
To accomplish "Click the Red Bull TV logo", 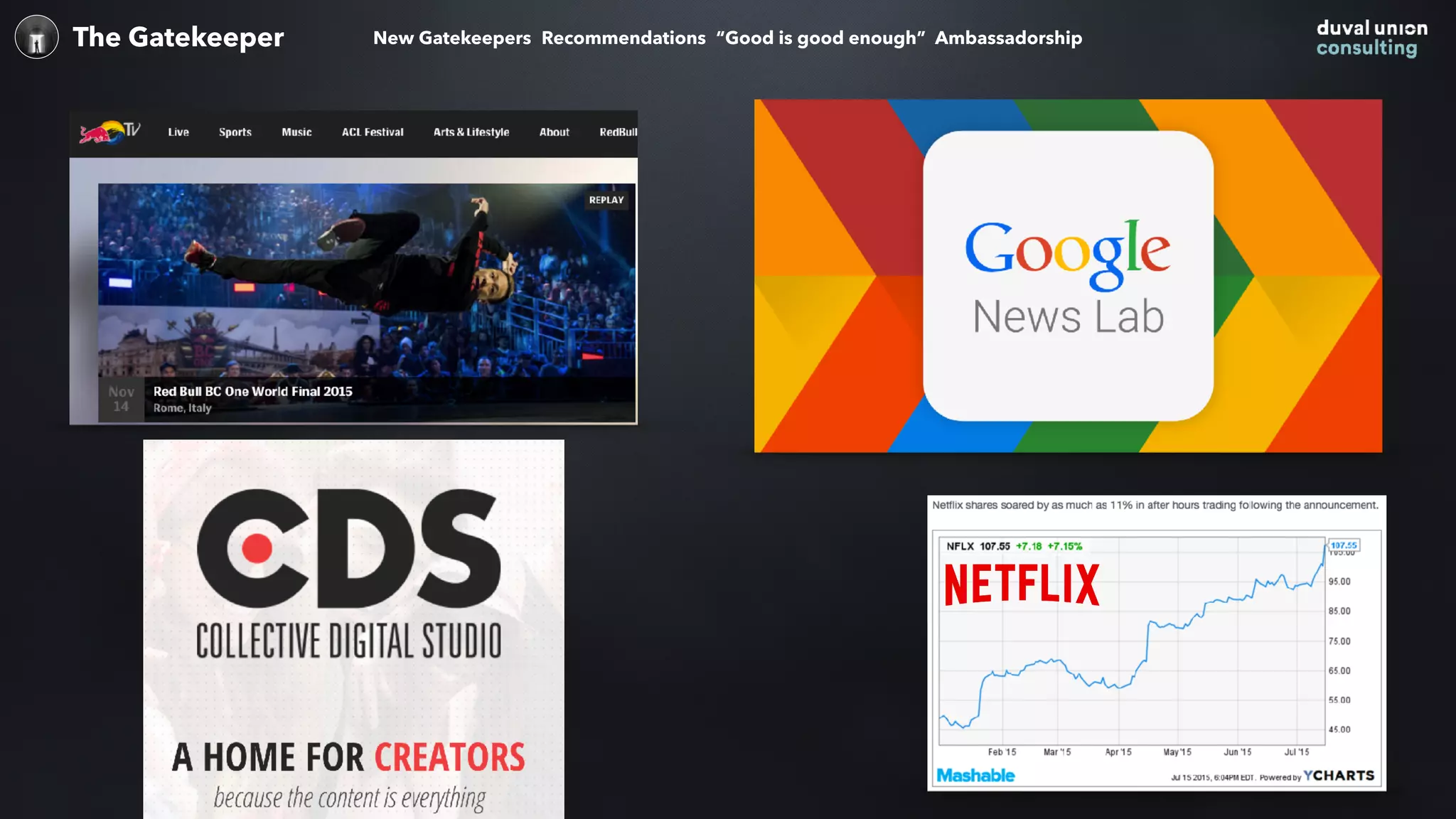I will (x=109, y=132).
